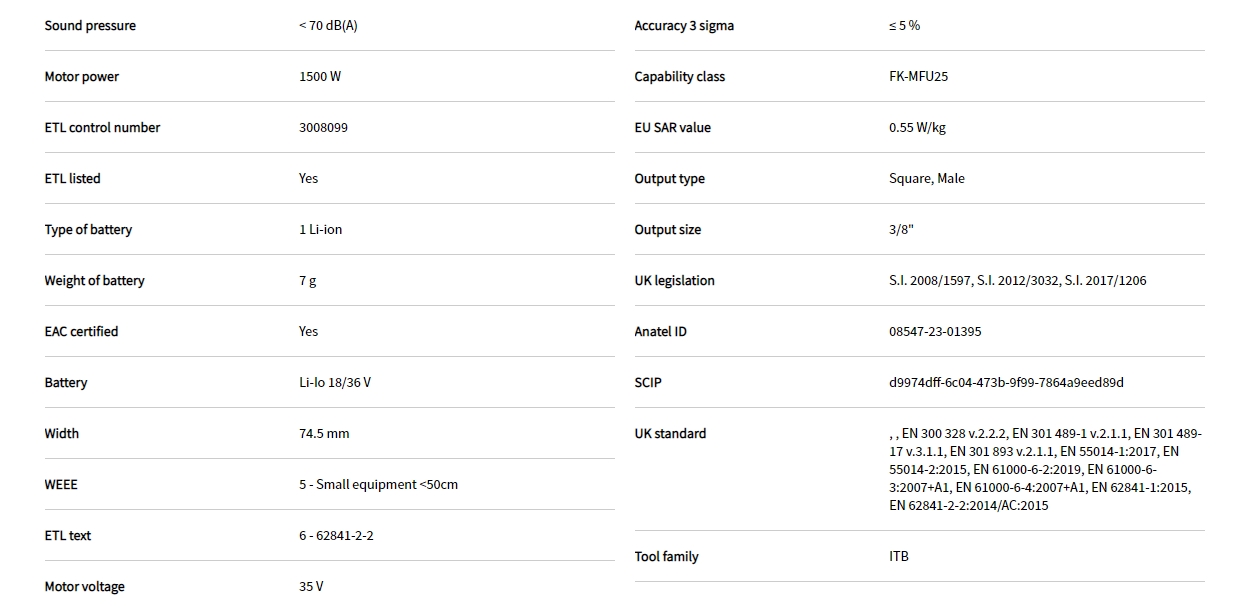
Task: Select the EU SAR value 0.55 W/kg
Action: coord(917,128)
